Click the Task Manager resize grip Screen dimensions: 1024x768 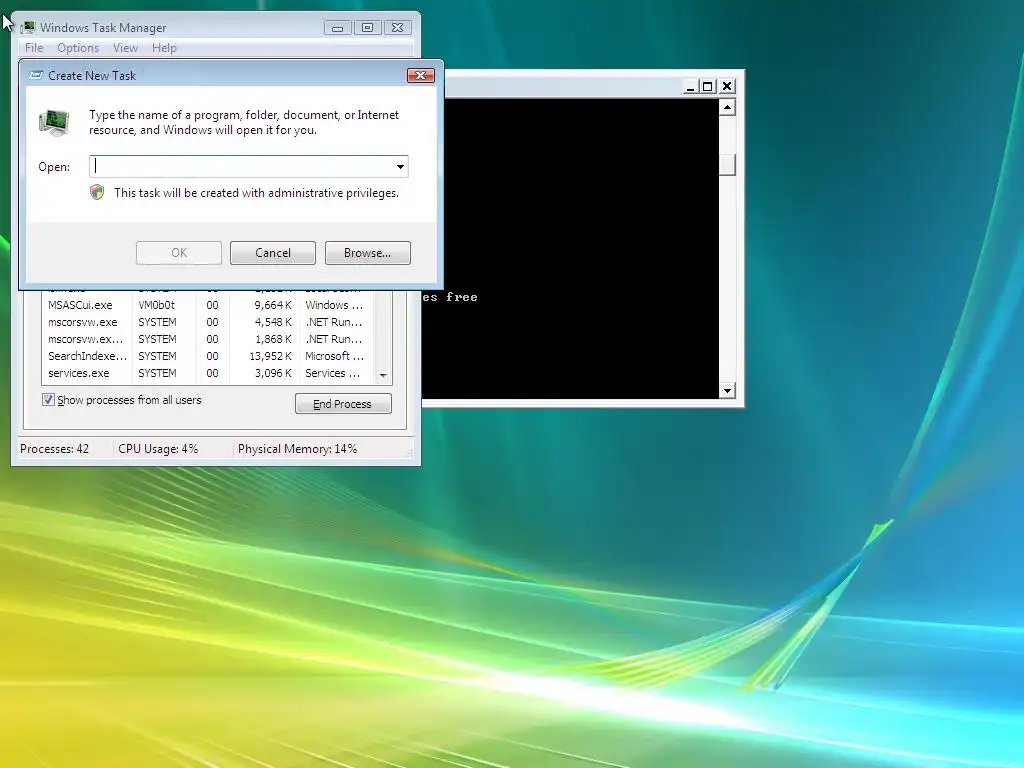(x=409, y=452)
